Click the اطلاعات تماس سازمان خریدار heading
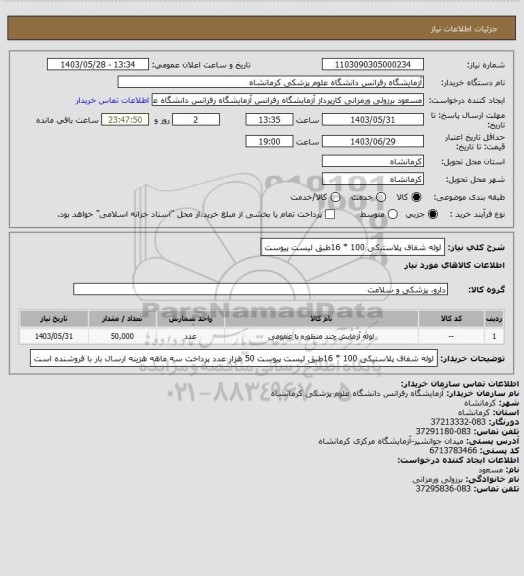 (459, 384)
